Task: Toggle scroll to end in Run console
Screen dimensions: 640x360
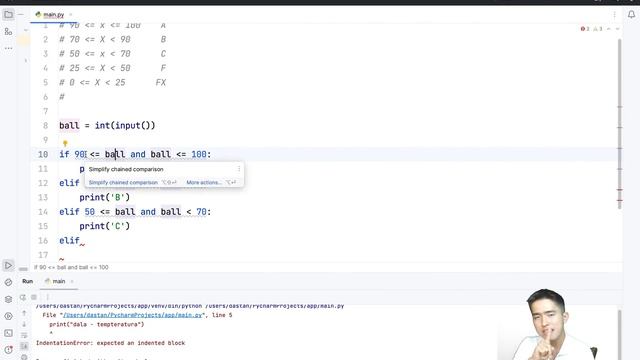Action: 24,346
